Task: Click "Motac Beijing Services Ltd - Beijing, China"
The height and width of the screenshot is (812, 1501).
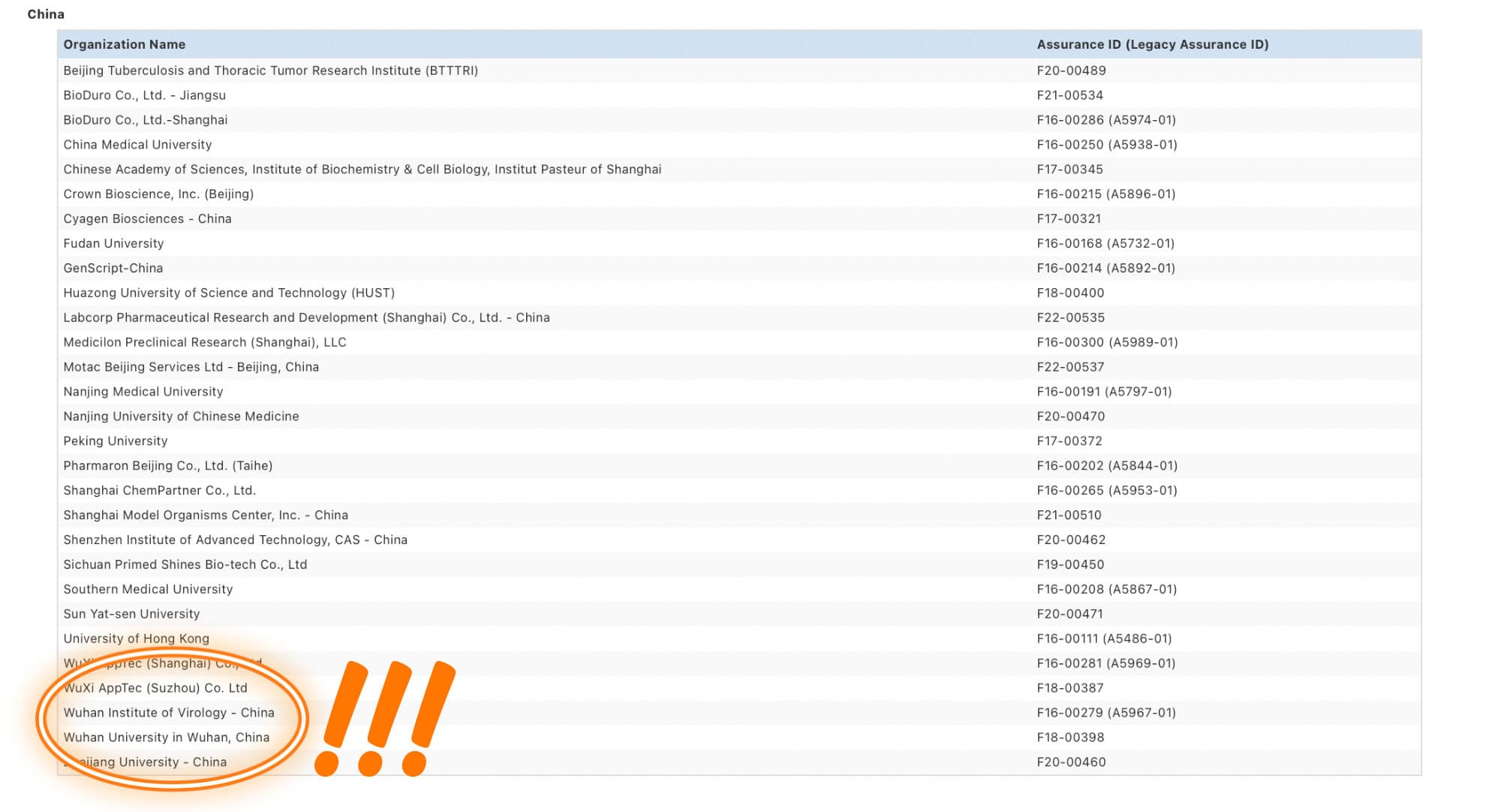Action: coord(191,368)
